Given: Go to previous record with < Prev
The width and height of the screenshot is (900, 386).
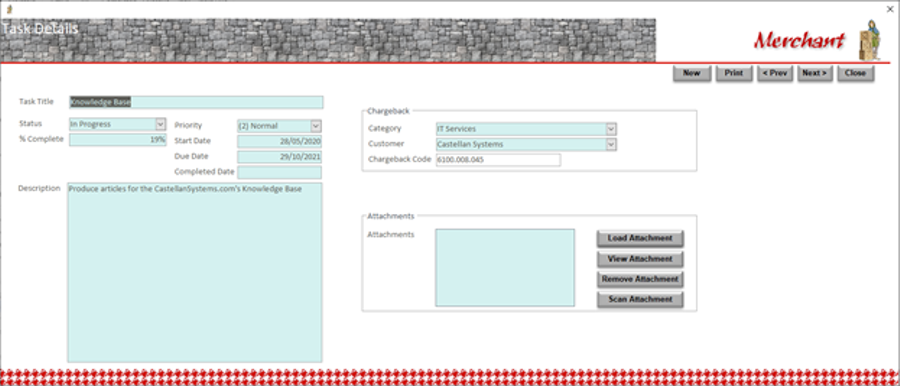Looking at the screenshot, I should click(775, 73).
